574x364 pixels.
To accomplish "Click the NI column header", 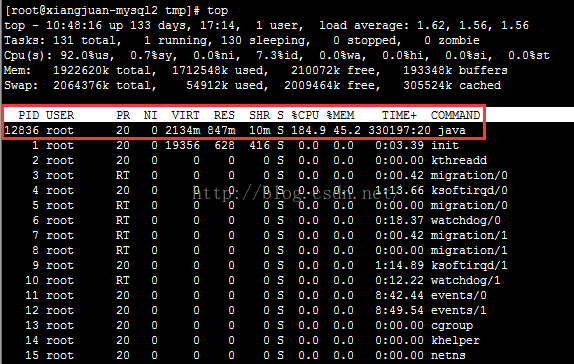I will 150,115.
